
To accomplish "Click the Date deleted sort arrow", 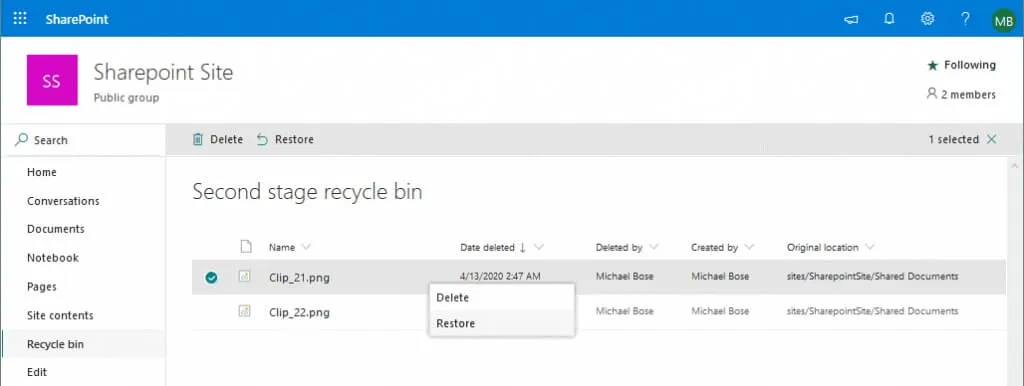I will pyautogui.click(x=522, y=248).
